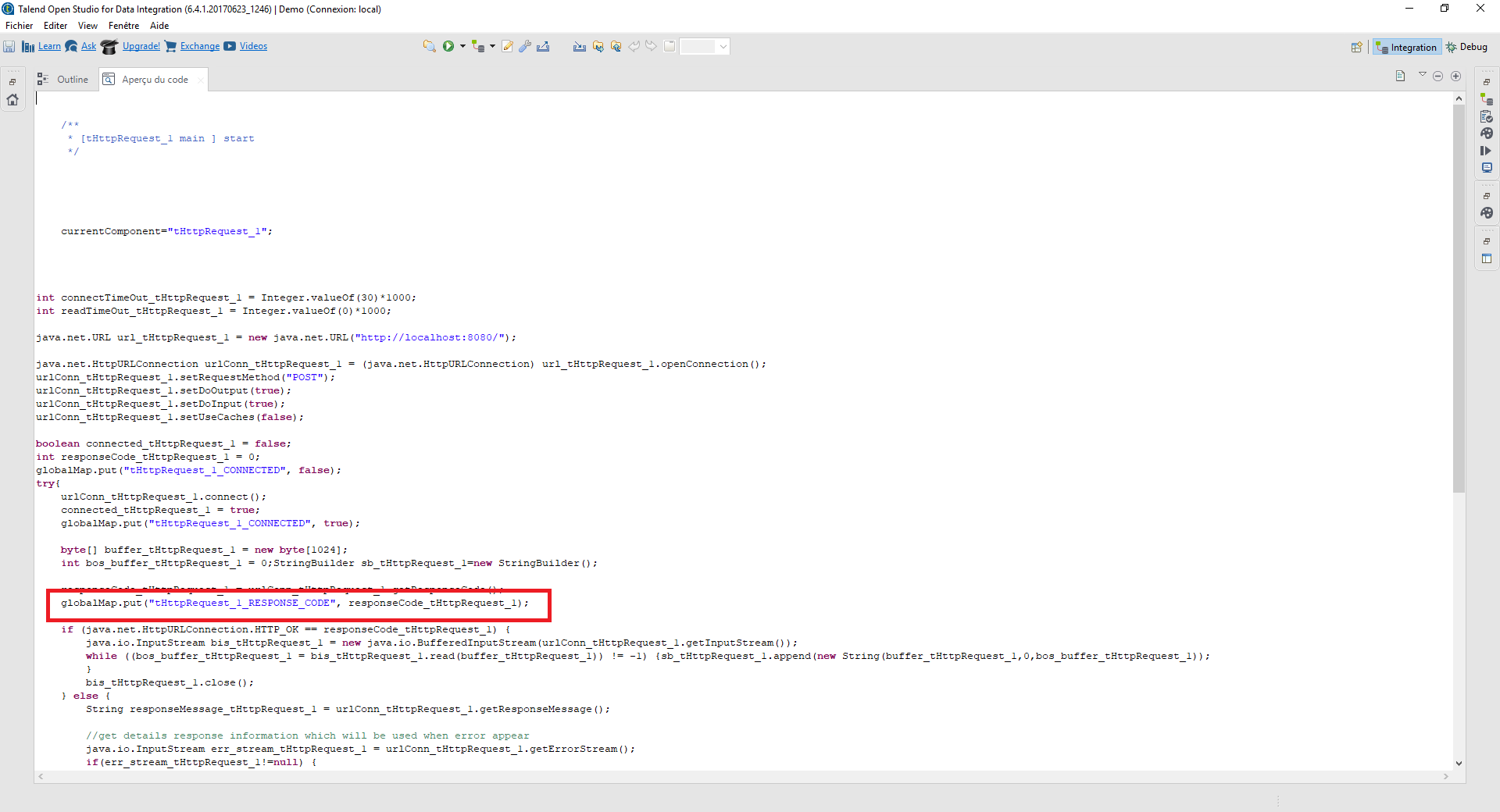Click the horizontal scrollbar right arrow
The height and width of the screenshot is (812, 1500).
coord(1446,776)
